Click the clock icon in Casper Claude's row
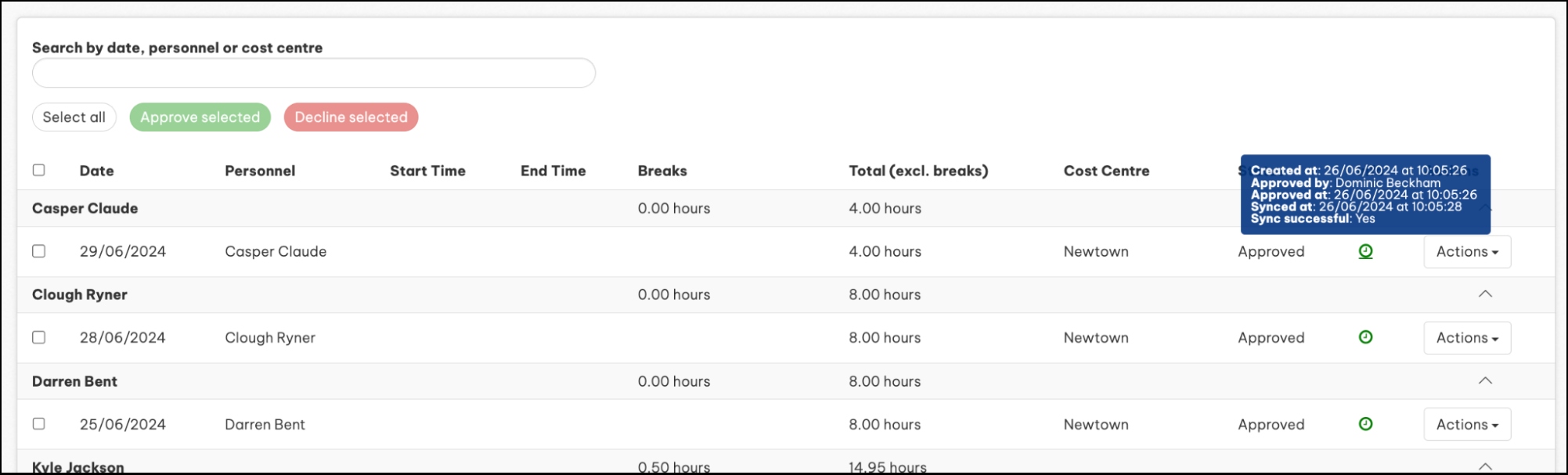 1365,251
